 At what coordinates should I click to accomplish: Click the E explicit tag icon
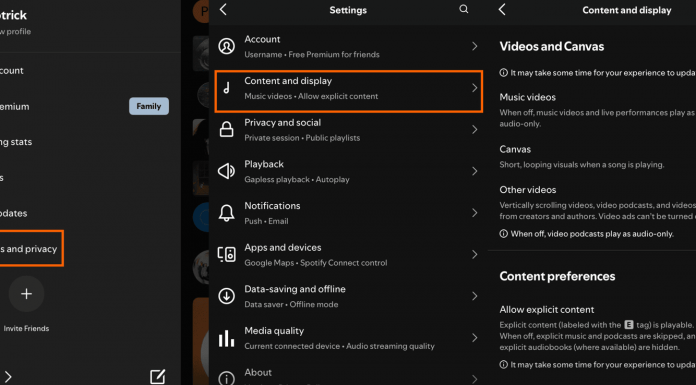coord(629,325)
